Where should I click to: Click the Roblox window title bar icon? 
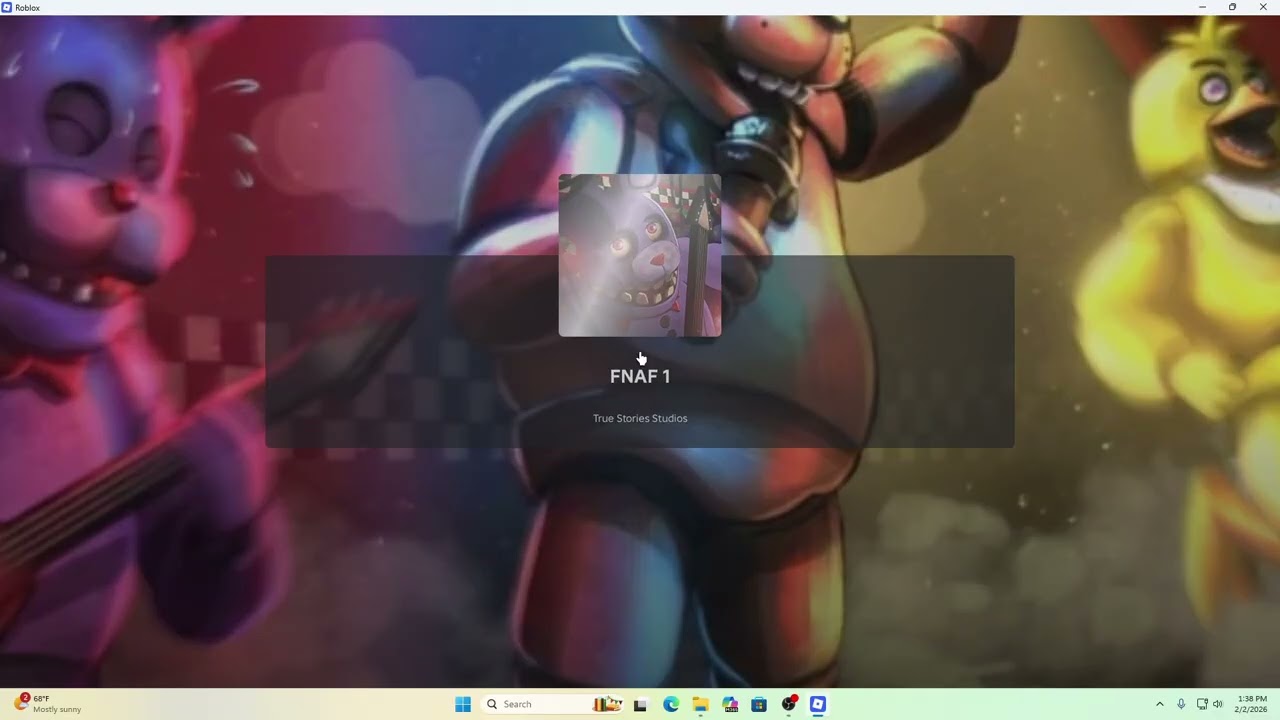coord(7,7)
